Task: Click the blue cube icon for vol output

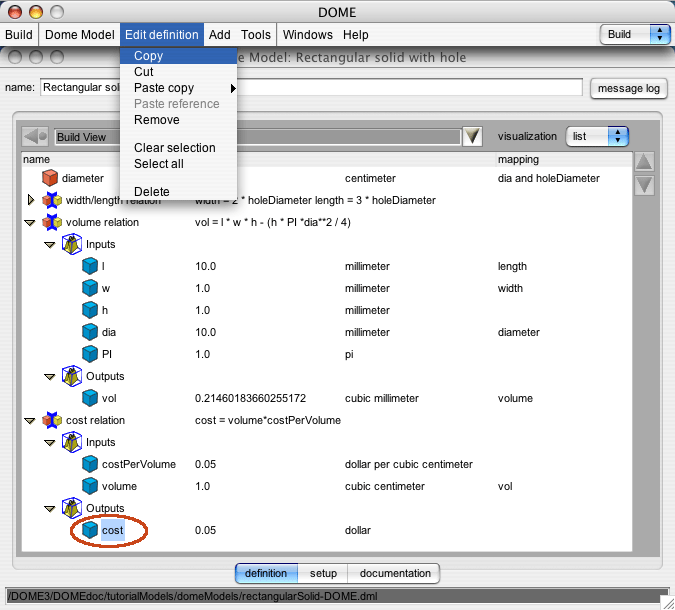Action: [x=90, y=398]
